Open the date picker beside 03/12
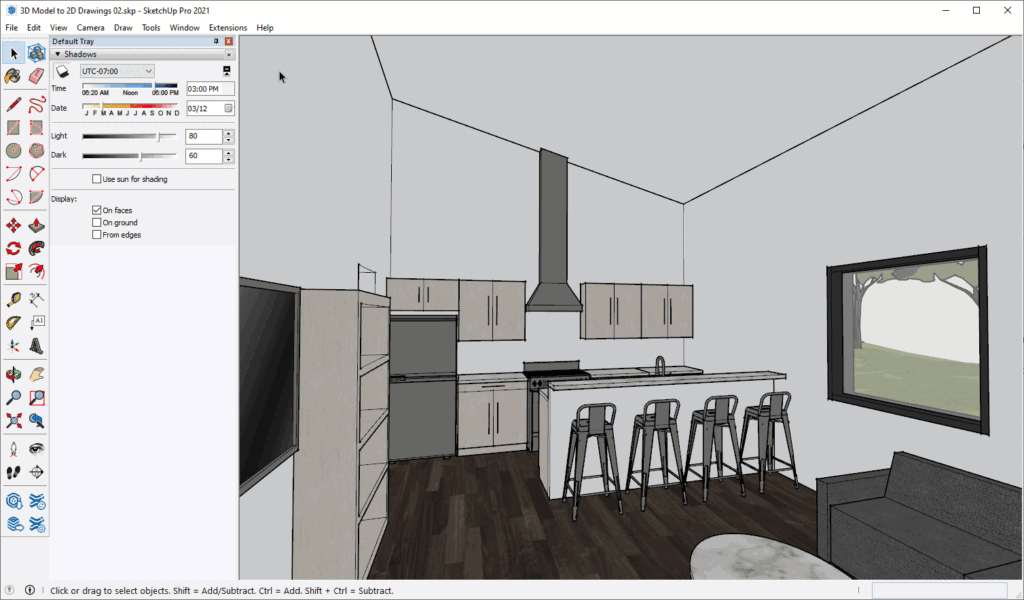Viewport: 1024px width, 600px height. [x=227, y=108]
